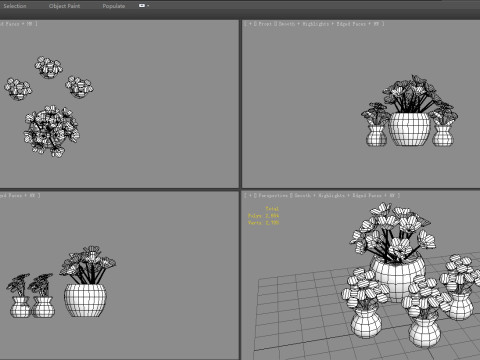Select the big flower cluster in top-left viewport
The width and height of the screenshot is (480, 360).
pos(52,131)
